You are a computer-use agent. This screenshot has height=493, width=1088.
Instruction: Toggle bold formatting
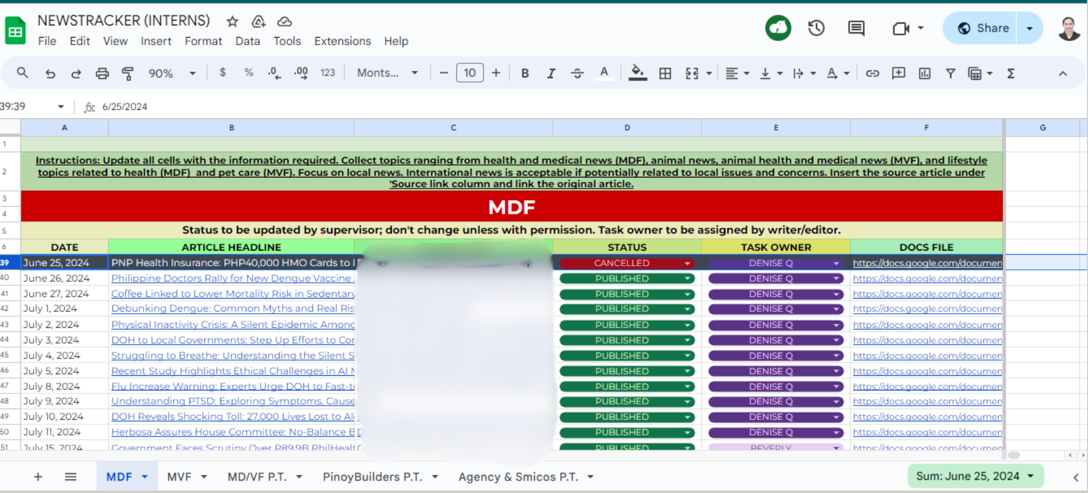(x=525, y=73)
